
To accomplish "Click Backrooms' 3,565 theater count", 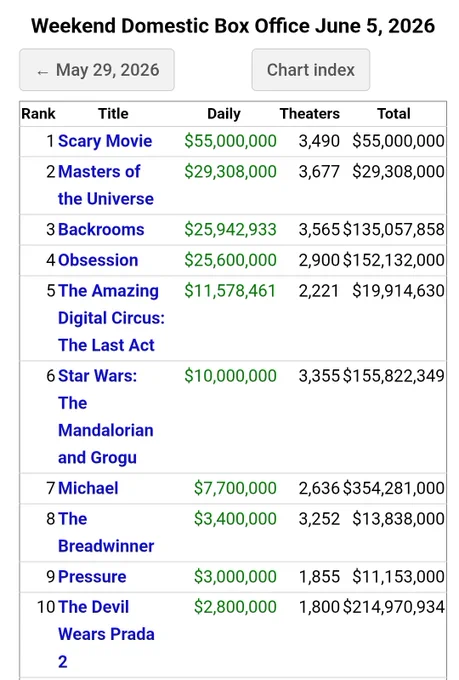I will 319,229.
